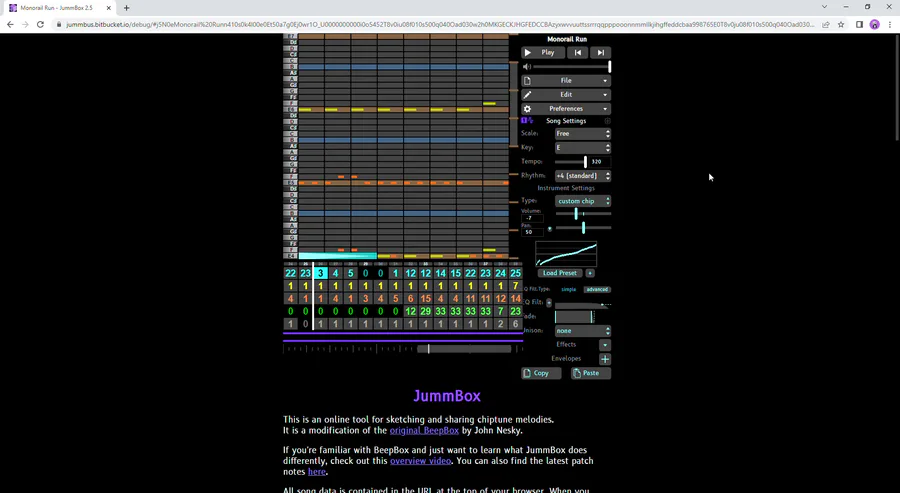Select pattern 7 in the yellow channel

pyautogui.click(x=515, y=286)
